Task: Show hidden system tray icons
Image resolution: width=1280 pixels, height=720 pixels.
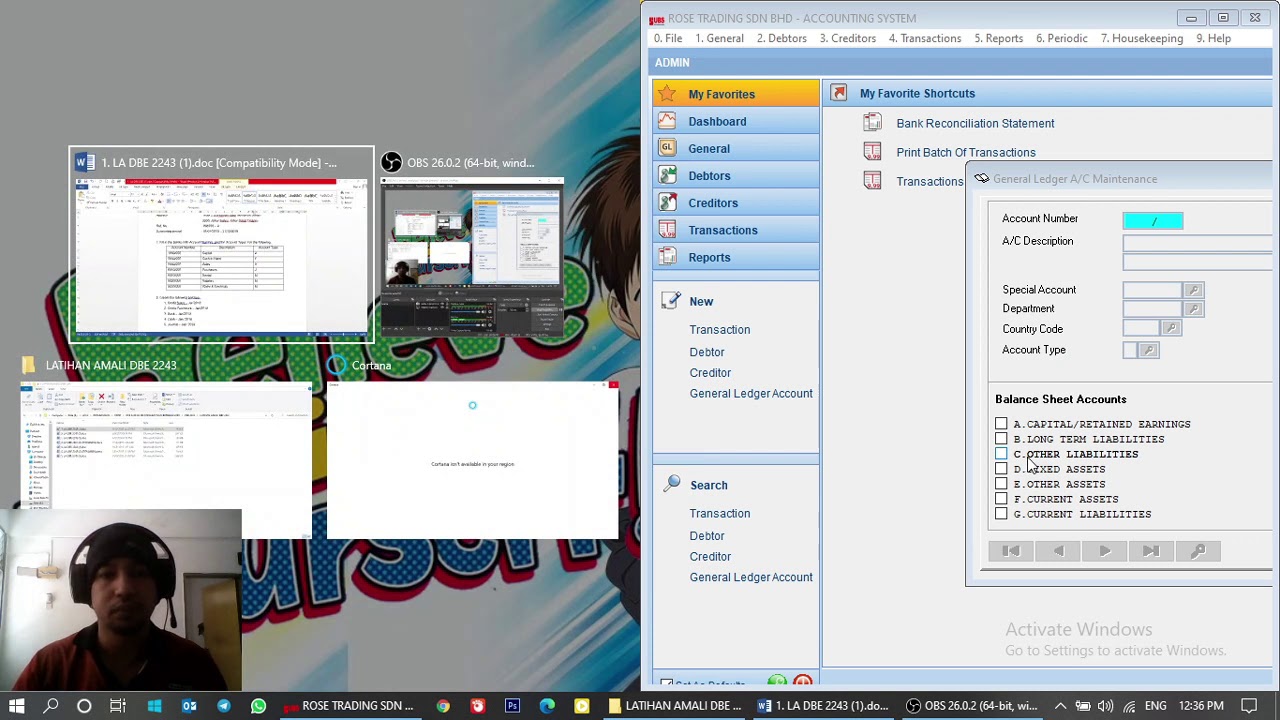Action: (1060, 706)
